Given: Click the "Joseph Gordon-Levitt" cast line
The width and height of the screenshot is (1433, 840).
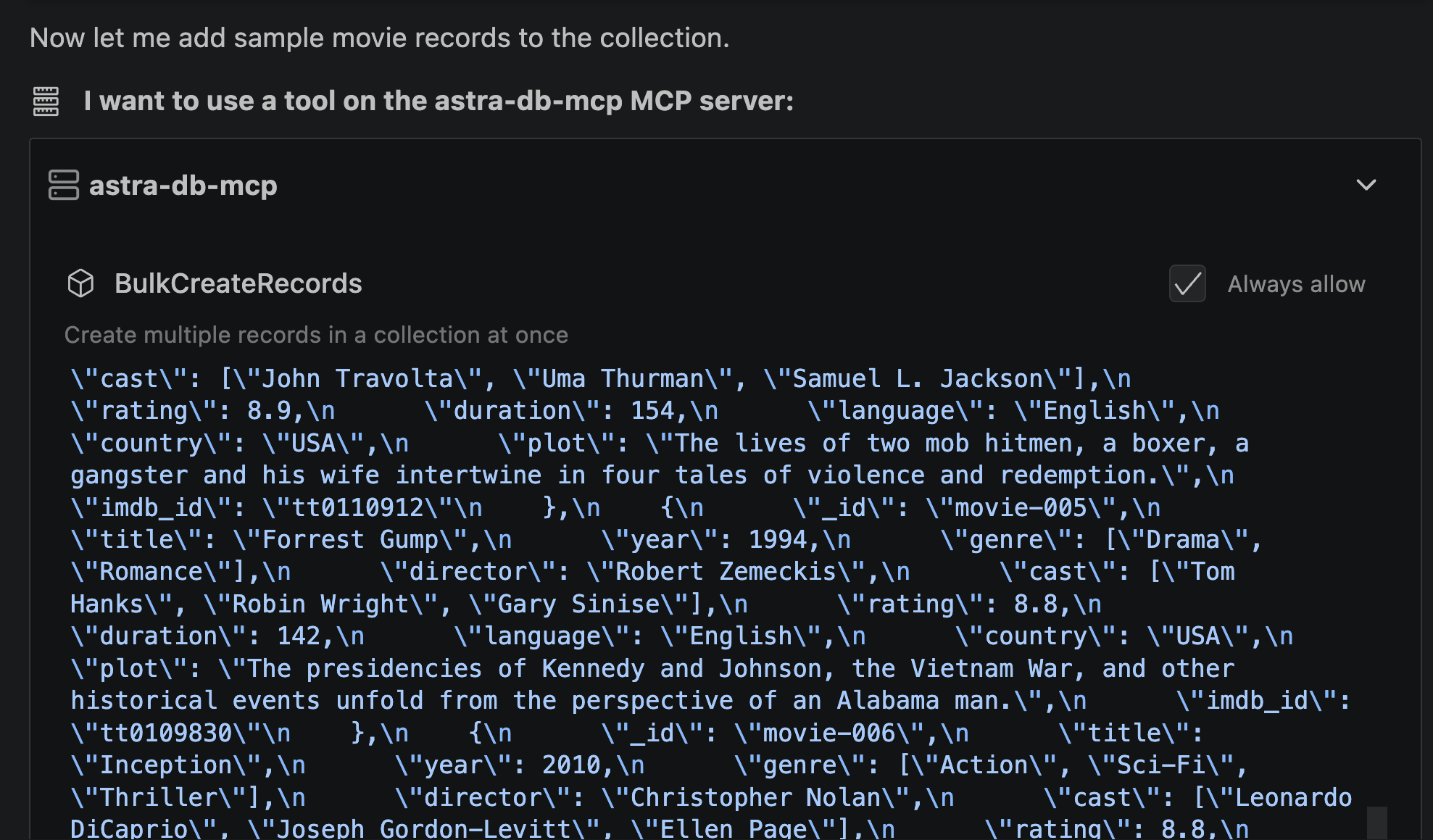Looking at the screenshot, I should [660, 828].
